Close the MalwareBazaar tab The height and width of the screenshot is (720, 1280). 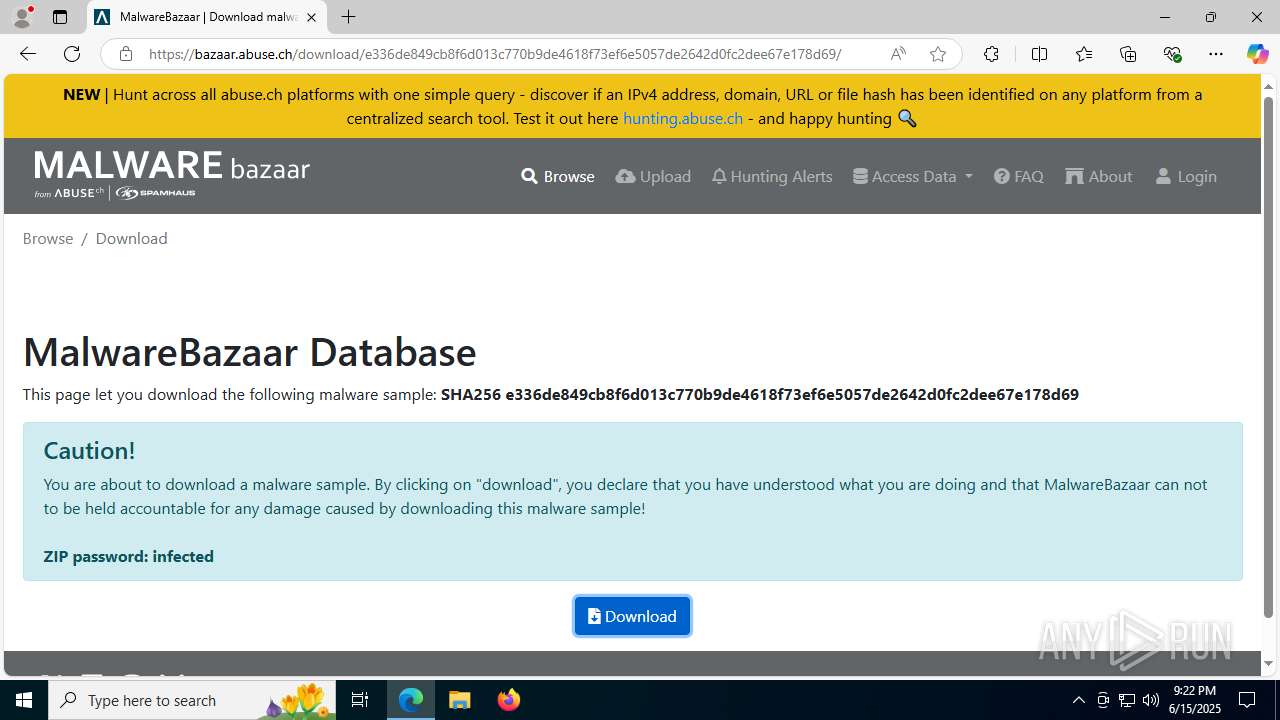click(x=311, y=17)
